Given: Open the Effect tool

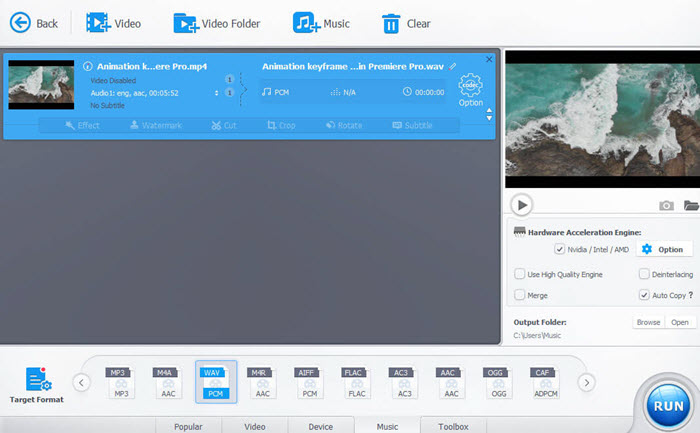Looking at the screenshot, I should 82,125.
